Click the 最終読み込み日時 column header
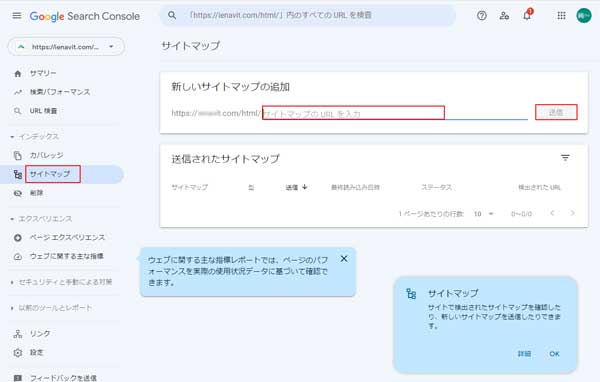This screenshot has width=600, height=382. [x=355, y=187]
